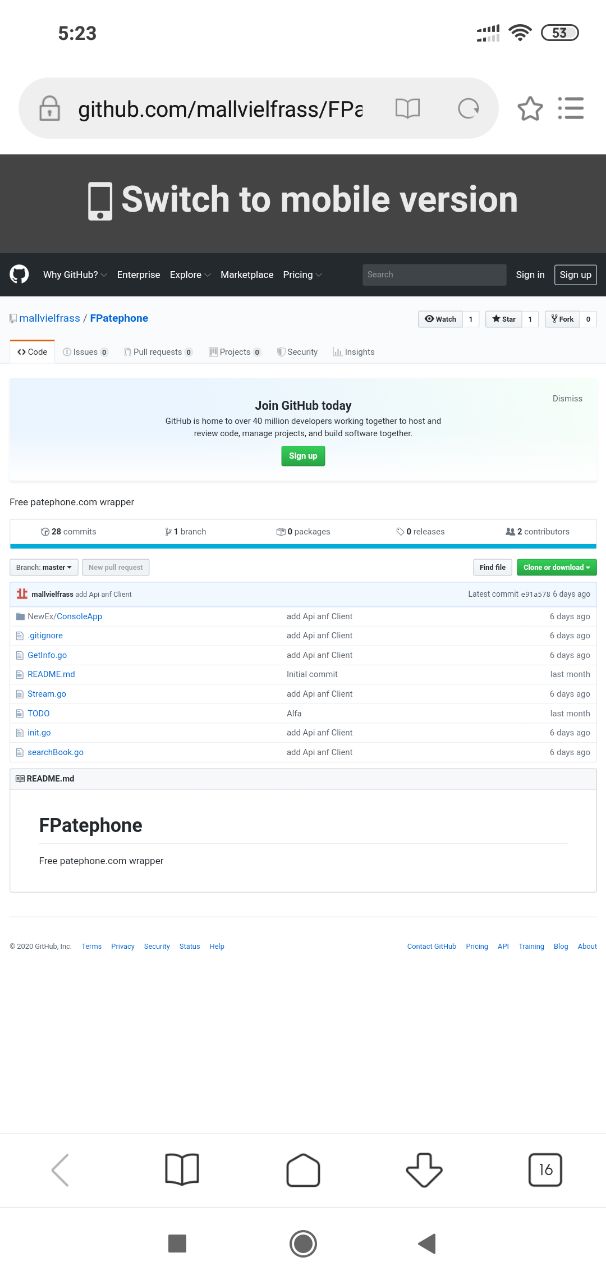
Task: Open Clone or download dropdown
Action: pos(557,567)
